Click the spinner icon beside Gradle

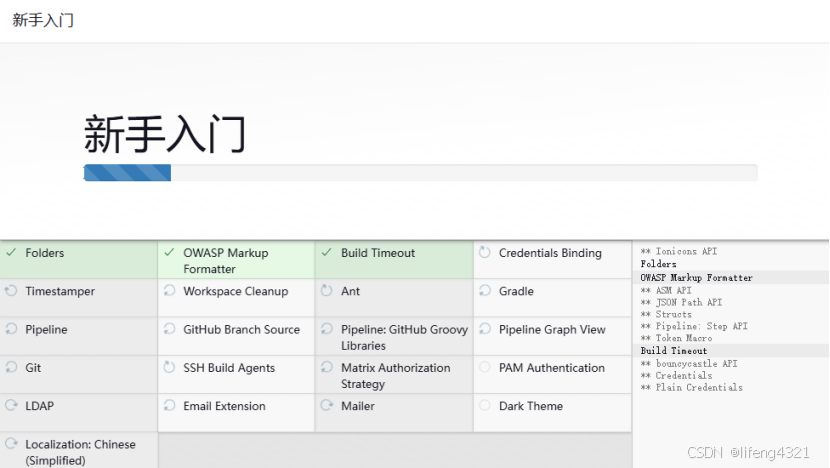click(485, 291)
